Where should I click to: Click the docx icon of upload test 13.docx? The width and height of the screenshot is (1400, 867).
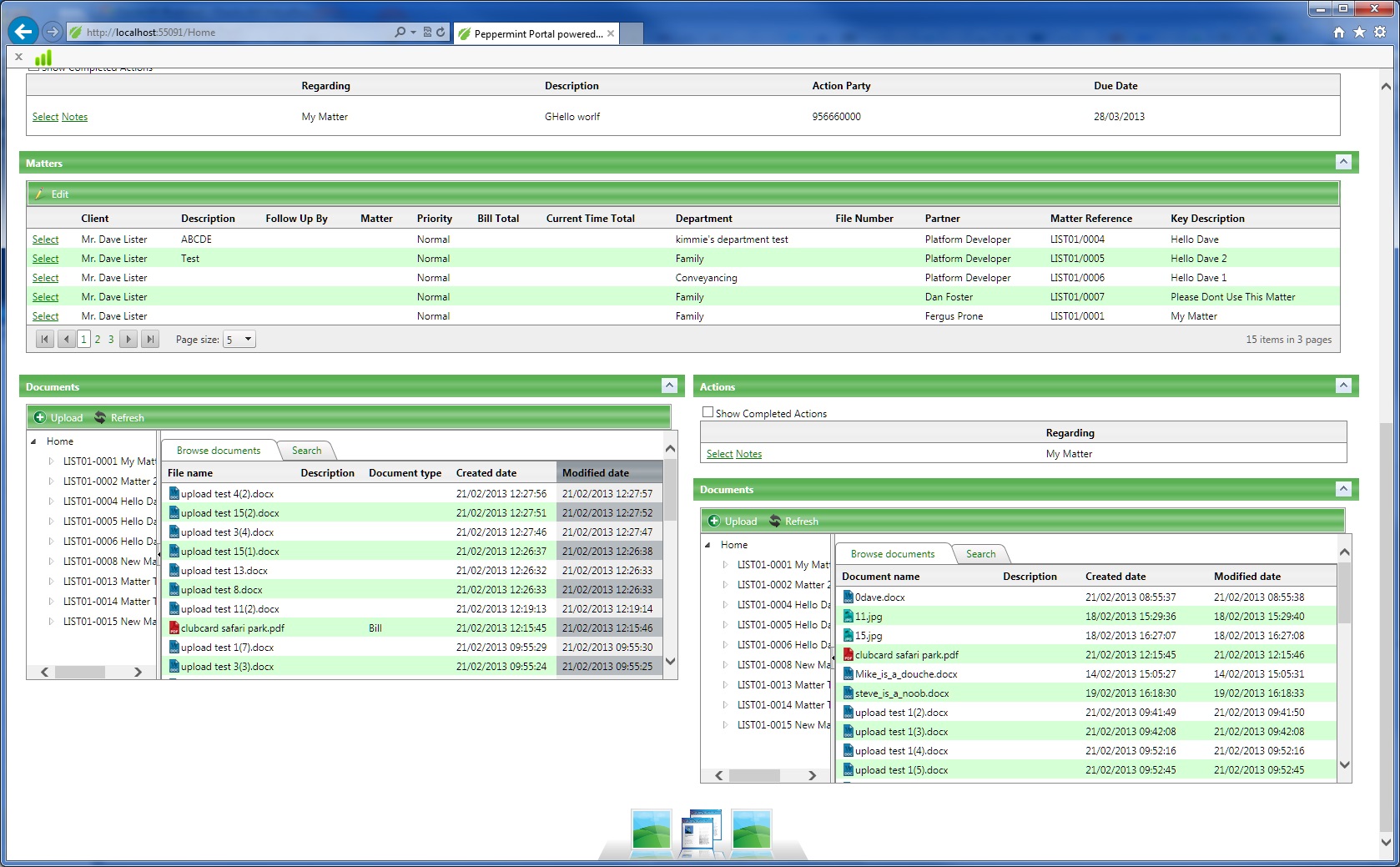point(174,570)
